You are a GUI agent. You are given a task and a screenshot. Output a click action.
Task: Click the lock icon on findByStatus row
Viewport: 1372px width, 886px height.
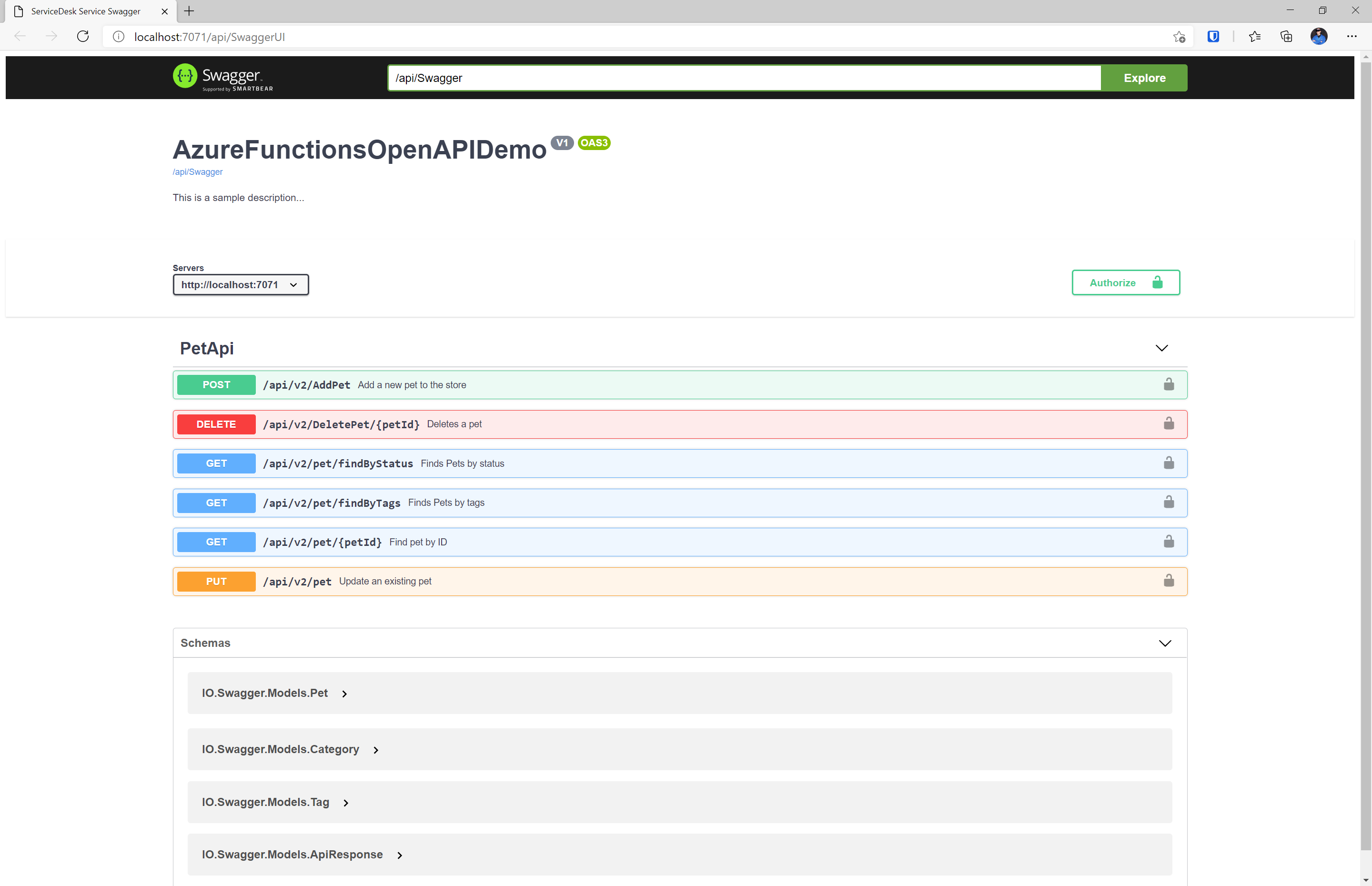(1169, 463)
